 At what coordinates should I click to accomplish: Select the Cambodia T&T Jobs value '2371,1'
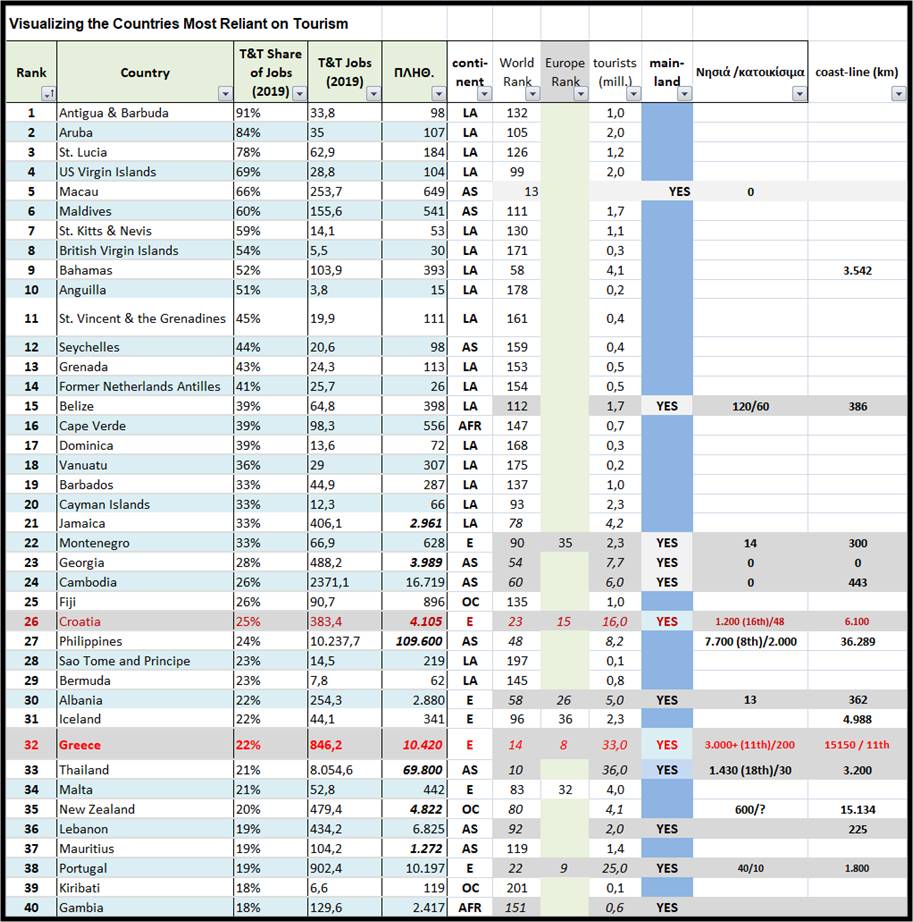point(345,582)
